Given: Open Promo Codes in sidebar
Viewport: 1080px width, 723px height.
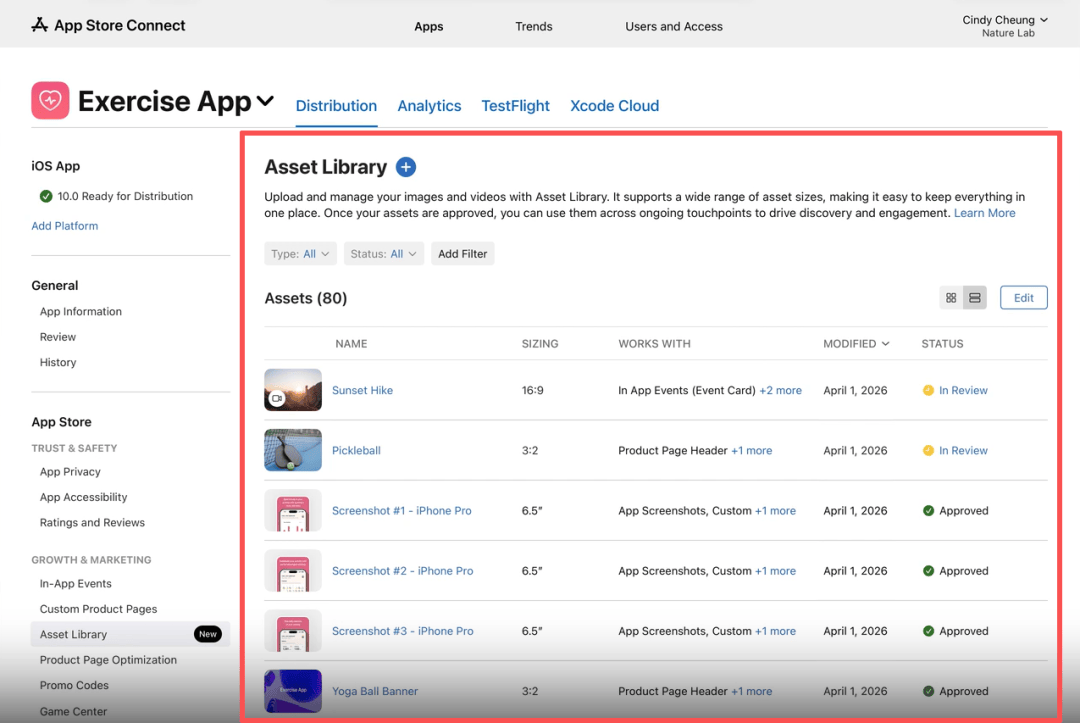Looking at the screenshot, I should point(74,685).
